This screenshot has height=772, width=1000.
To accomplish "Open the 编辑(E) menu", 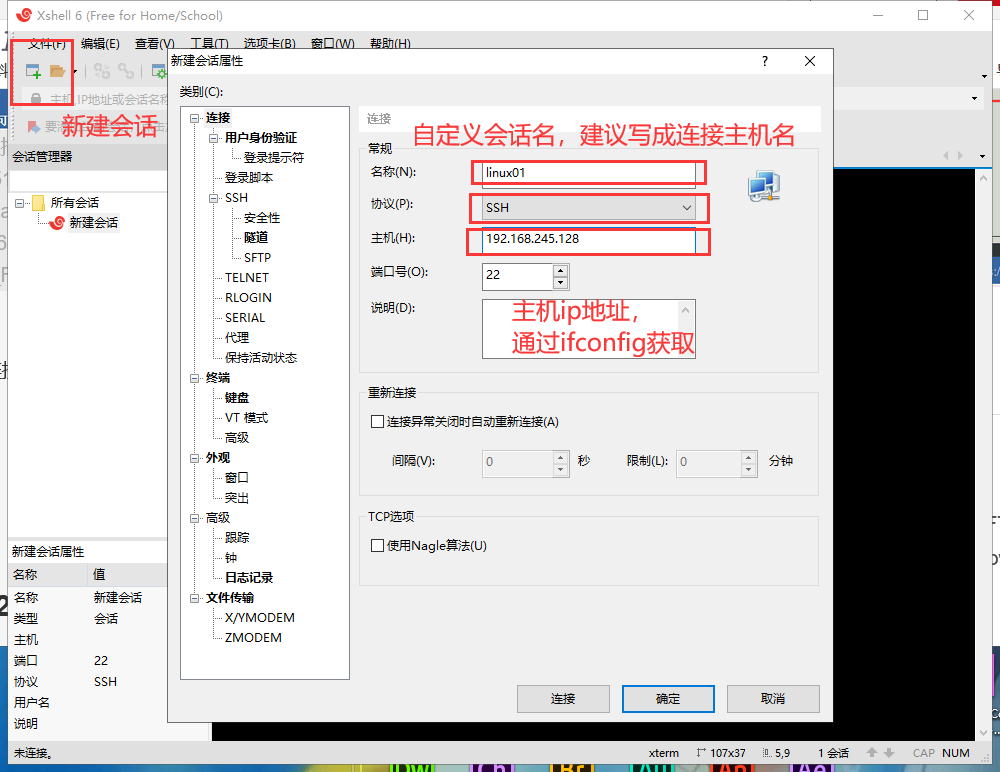I will pos(100,43).
